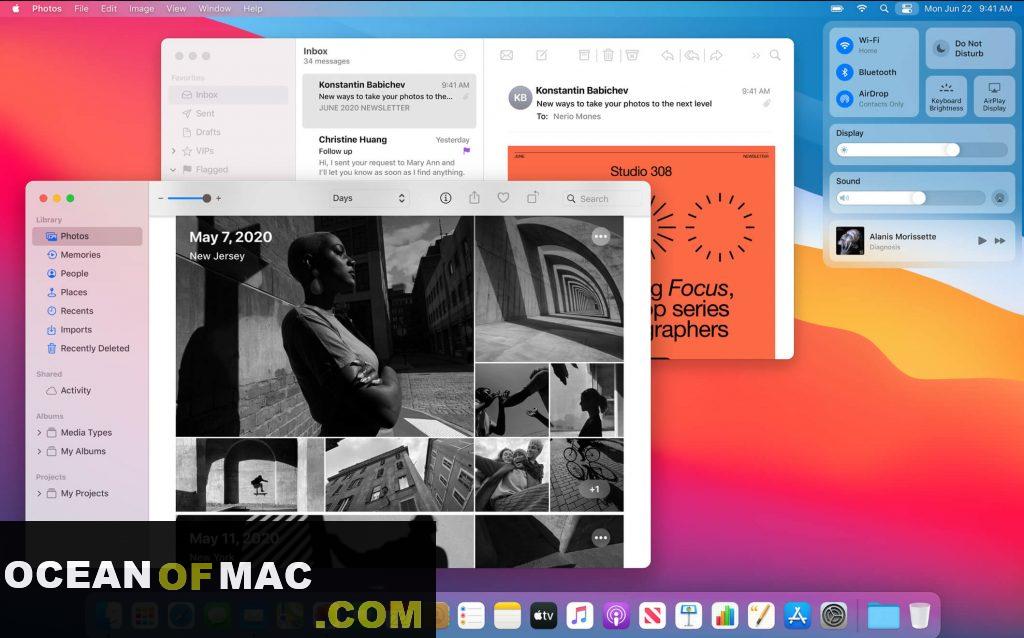Open the App Store from the Dock
This screenshot has height=638, width=1024.
point(797,615)
